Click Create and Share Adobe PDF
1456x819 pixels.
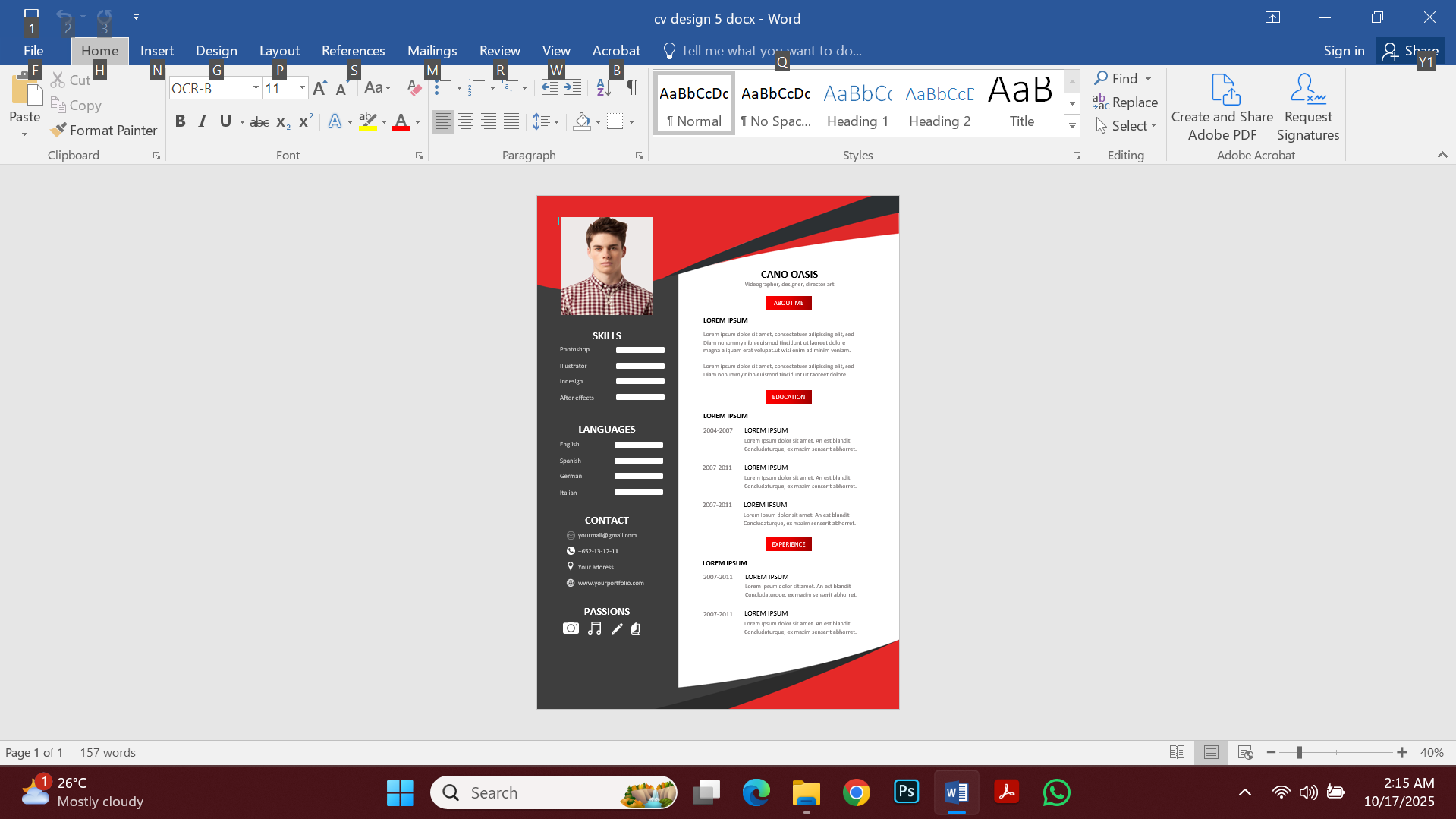tap(1222, 106)
